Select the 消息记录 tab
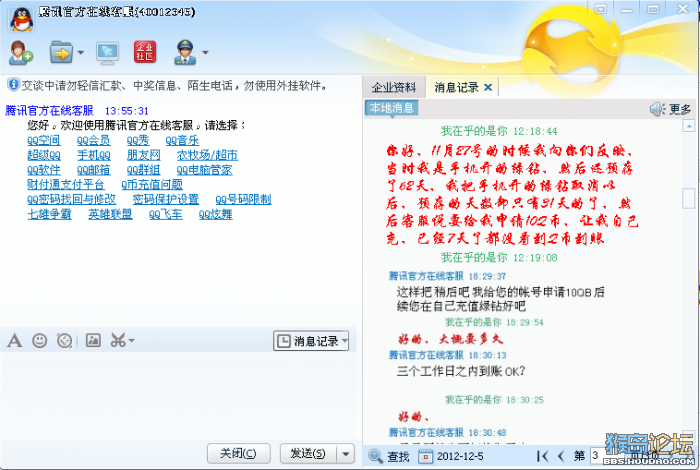This screenshot has height=470, width=700. point(456,87)
